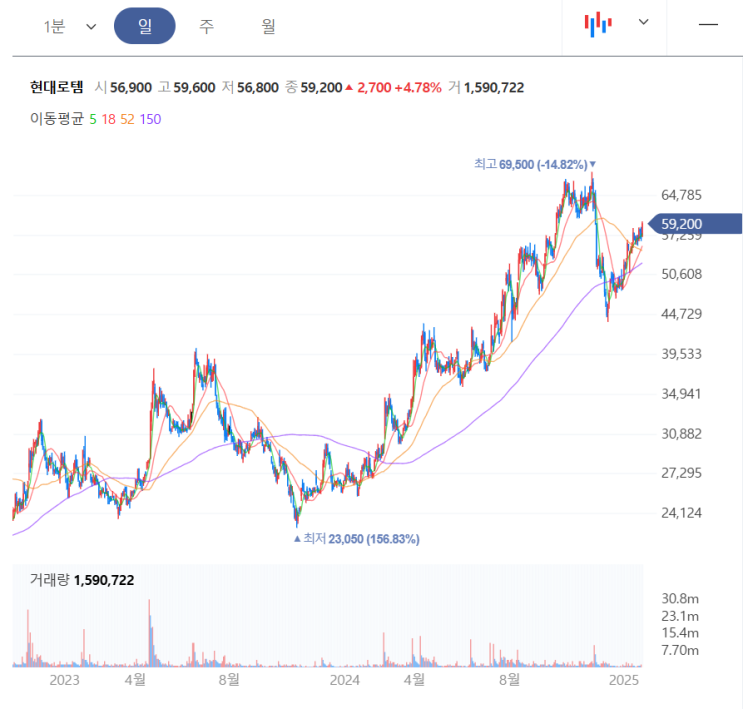Select the 일 (daily) chart tab

click(x=145, y=26)
